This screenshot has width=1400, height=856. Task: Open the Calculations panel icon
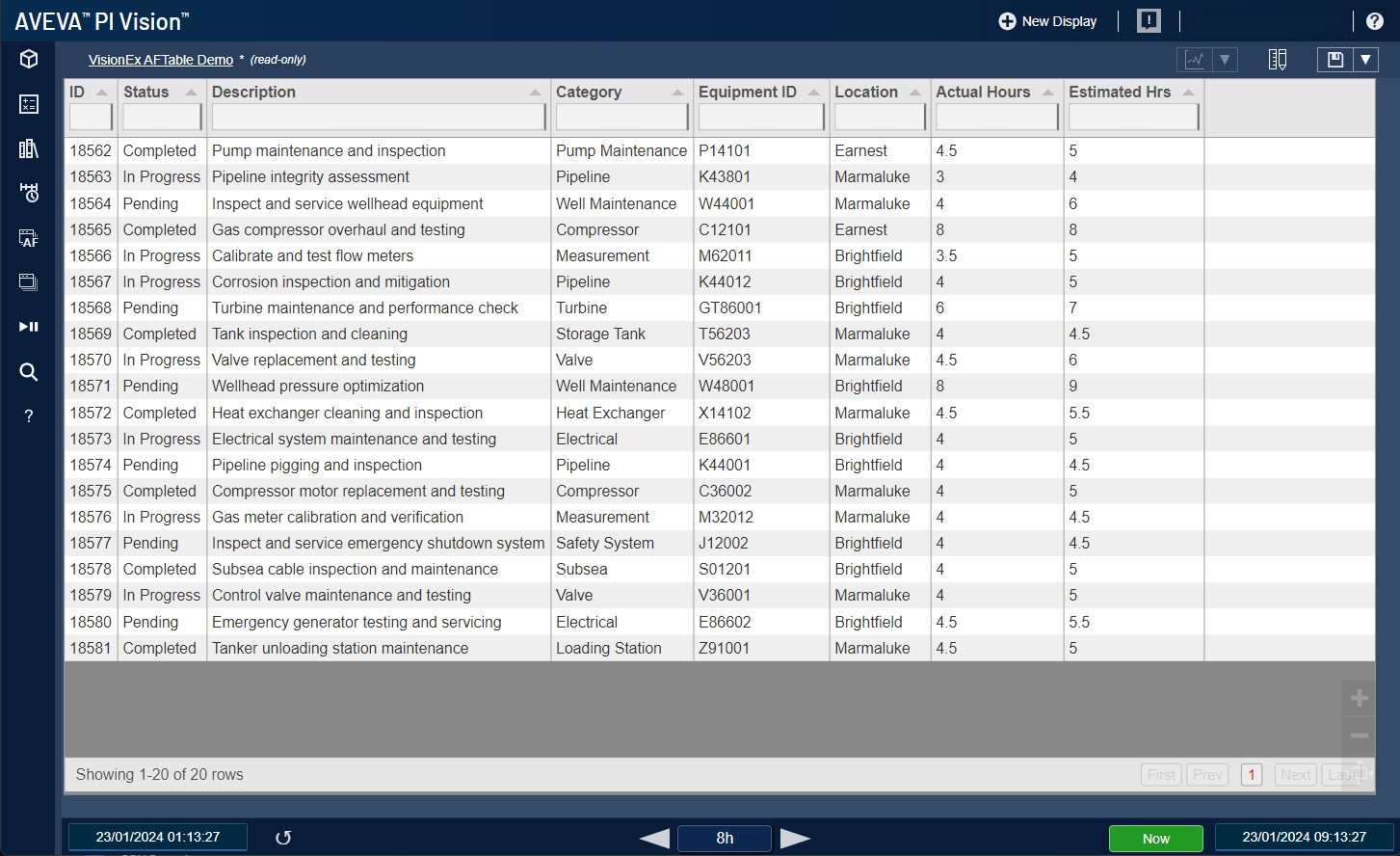click(x=29, y=104)
